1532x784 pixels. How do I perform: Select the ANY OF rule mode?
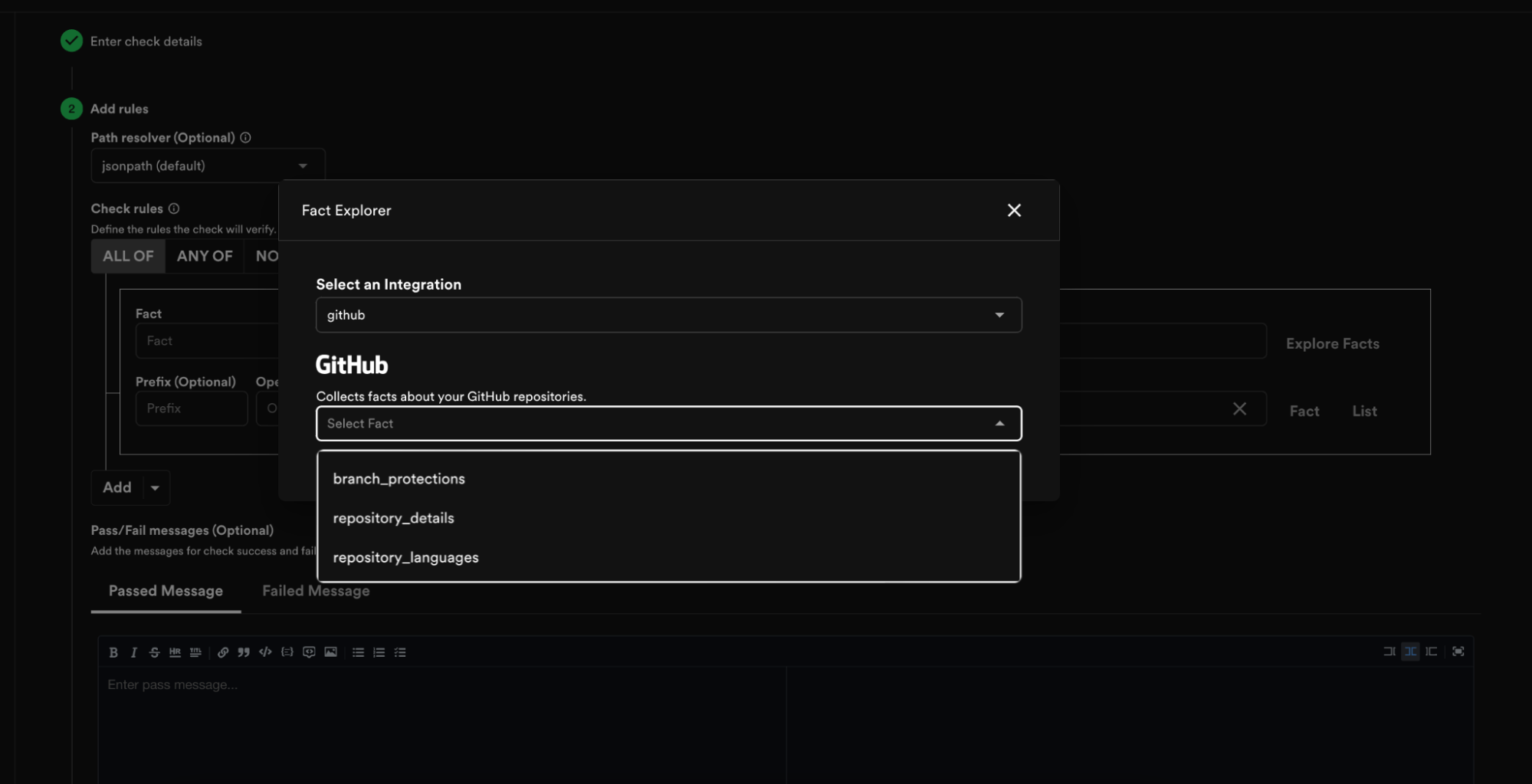point(204,256)
